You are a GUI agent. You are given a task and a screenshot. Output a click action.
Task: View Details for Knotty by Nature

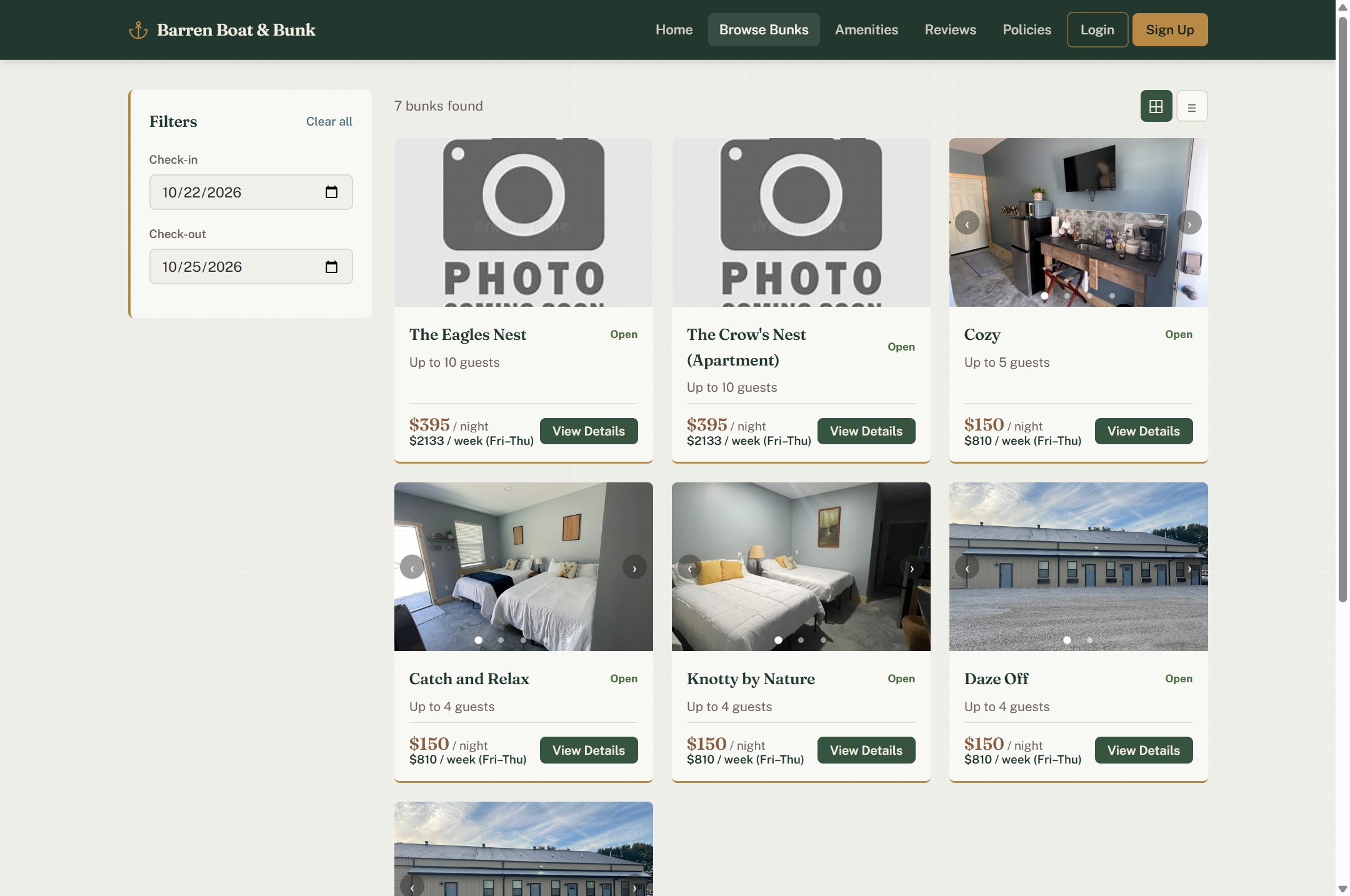point(866,750)
